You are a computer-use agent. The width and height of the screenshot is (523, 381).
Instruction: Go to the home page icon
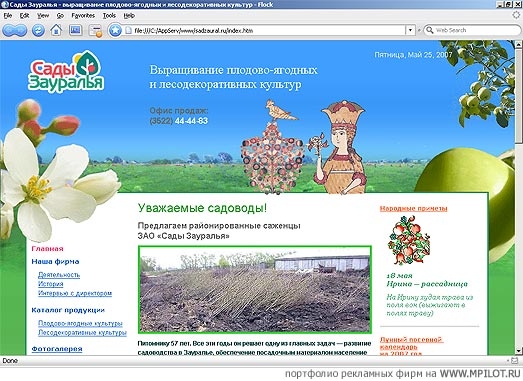point(56,30)
